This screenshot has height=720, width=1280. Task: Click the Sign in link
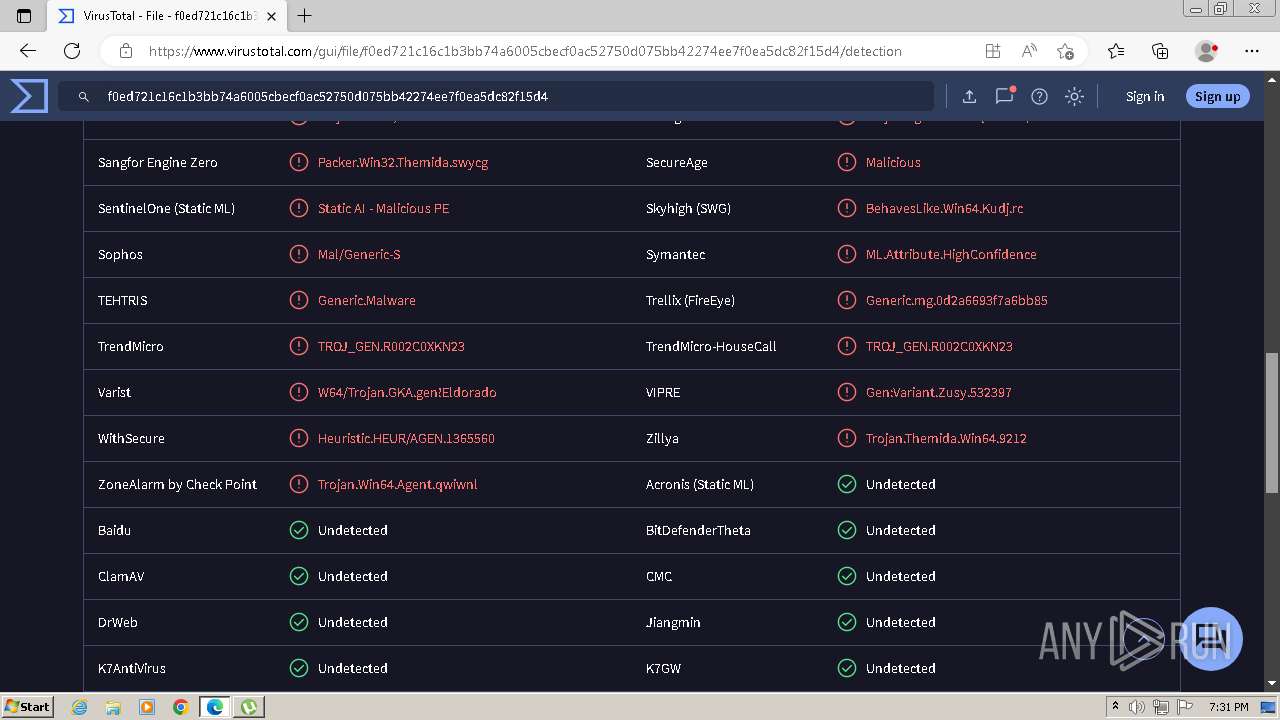click(1145, 96)
